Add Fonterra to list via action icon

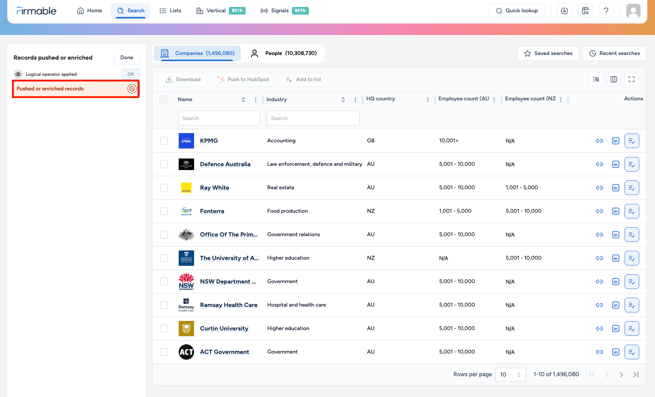pos(632,211)
